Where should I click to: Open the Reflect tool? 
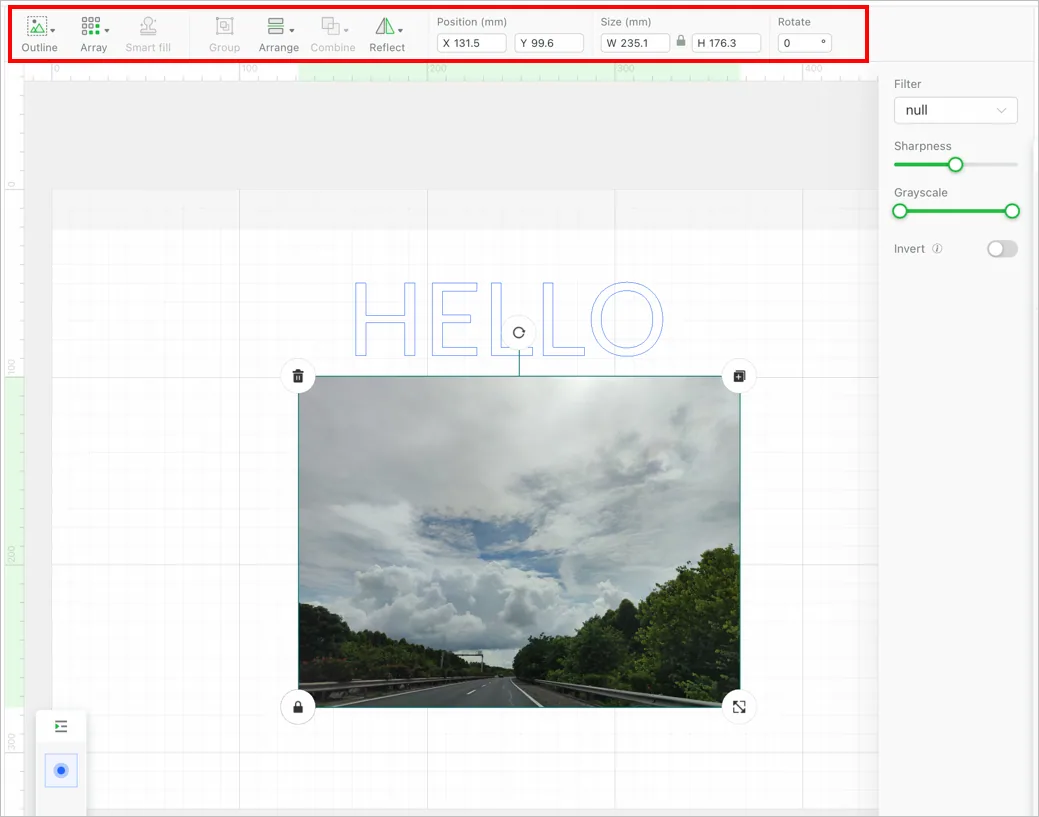click(387, 35)
